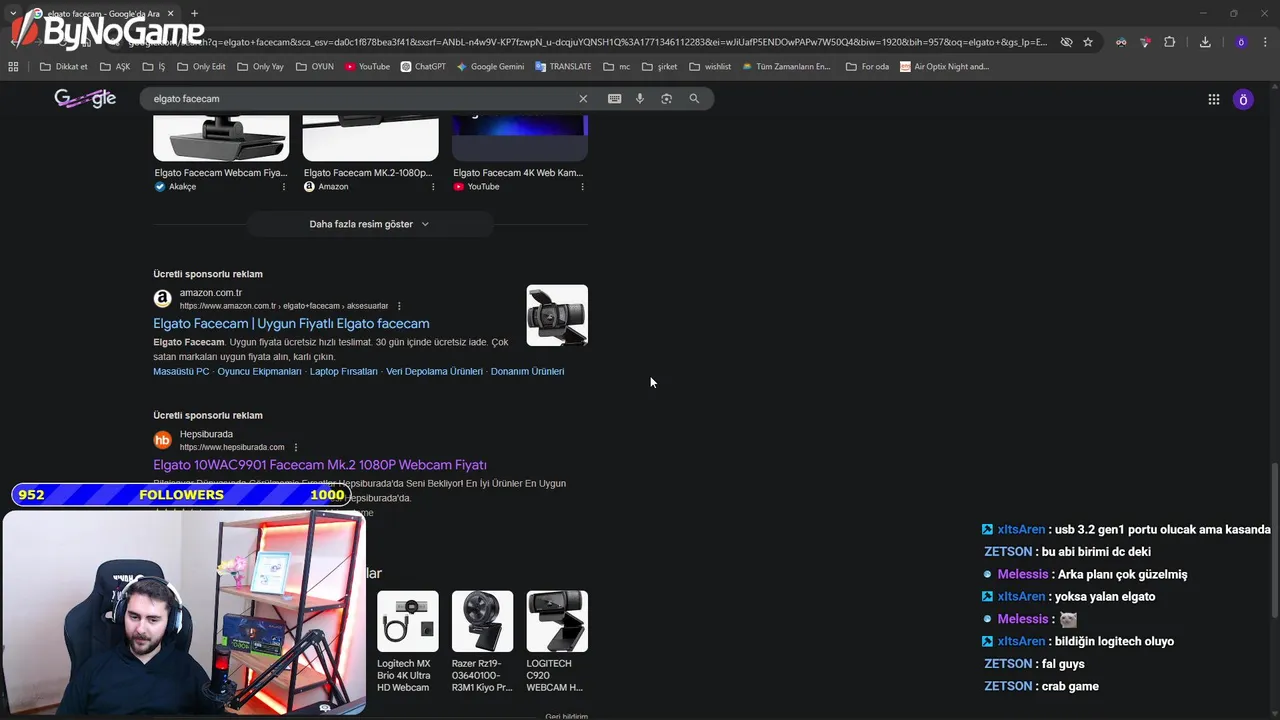Open more options for Amazon image result
This screenshot has height=720, width=1280.
[x=433, y=187]
